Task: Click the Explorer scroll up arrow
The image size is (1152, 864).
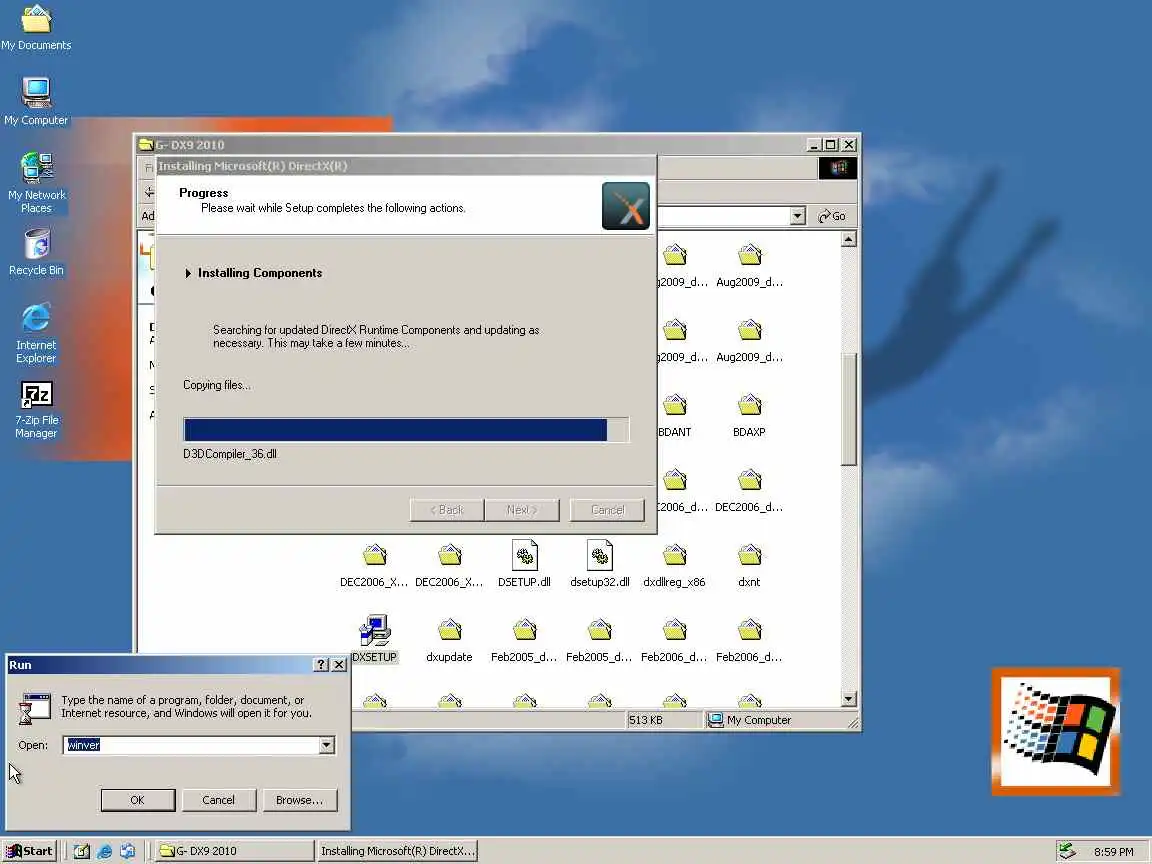Action: pyautogui.click(x=849, y=240)
